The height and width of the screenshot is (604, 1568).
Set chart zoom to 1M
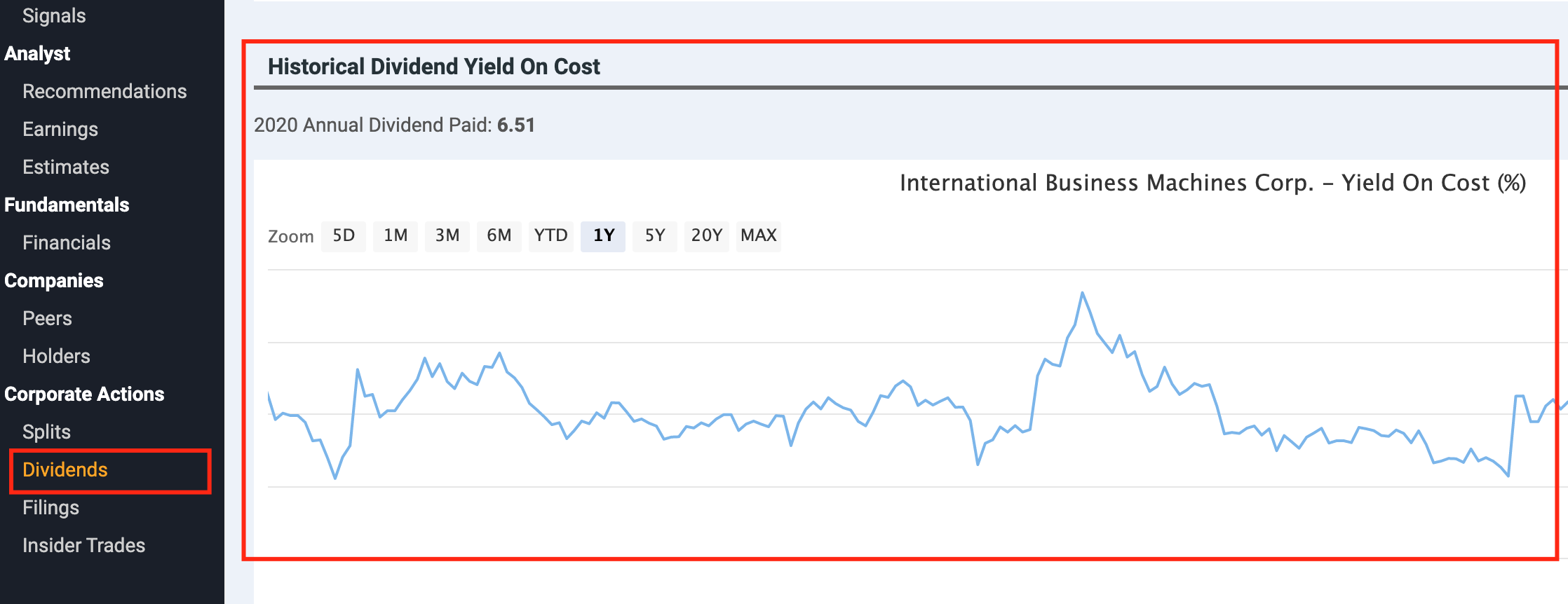click(x=396, y=235)
